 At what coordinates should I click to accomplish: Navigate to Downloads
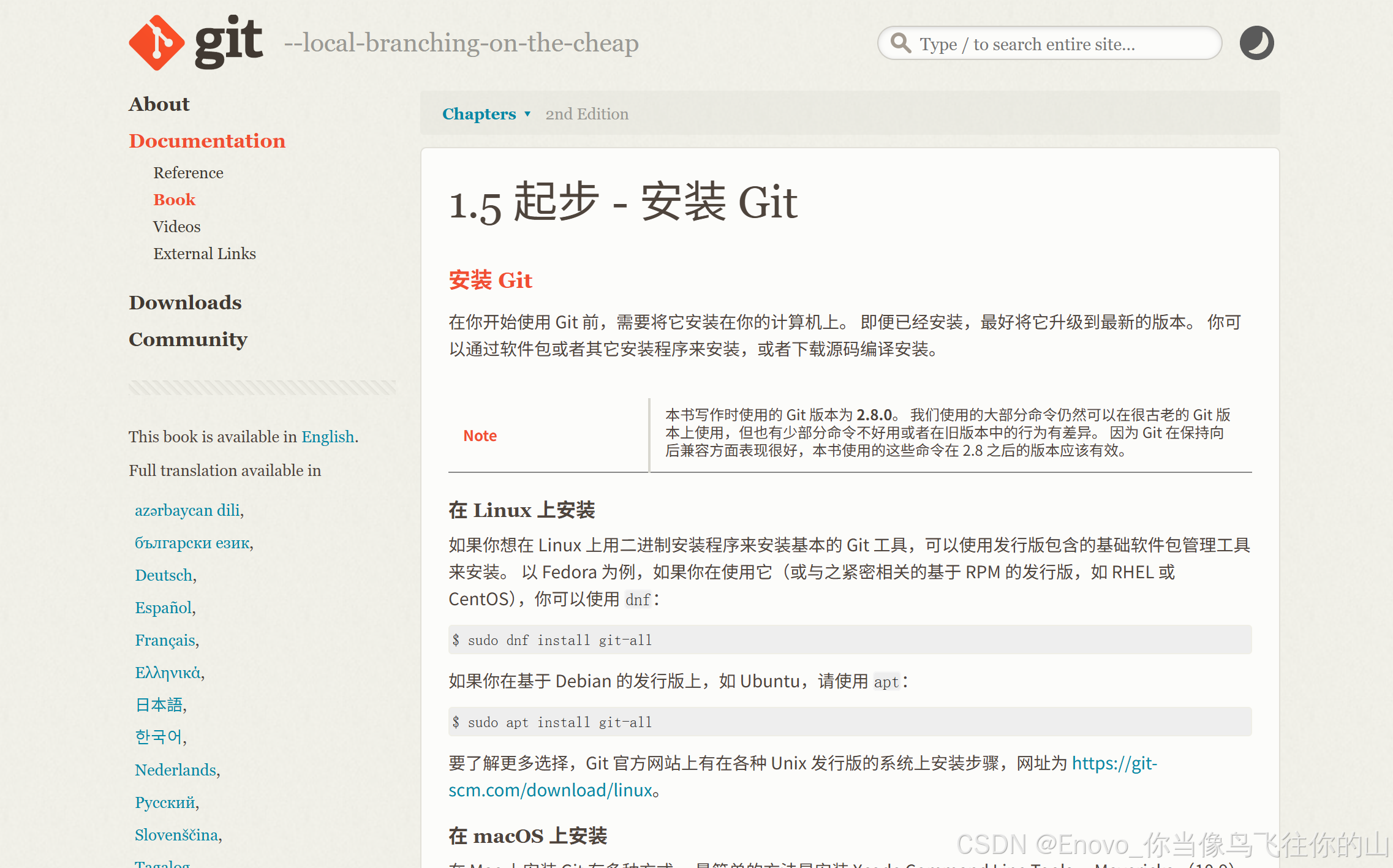185,303
